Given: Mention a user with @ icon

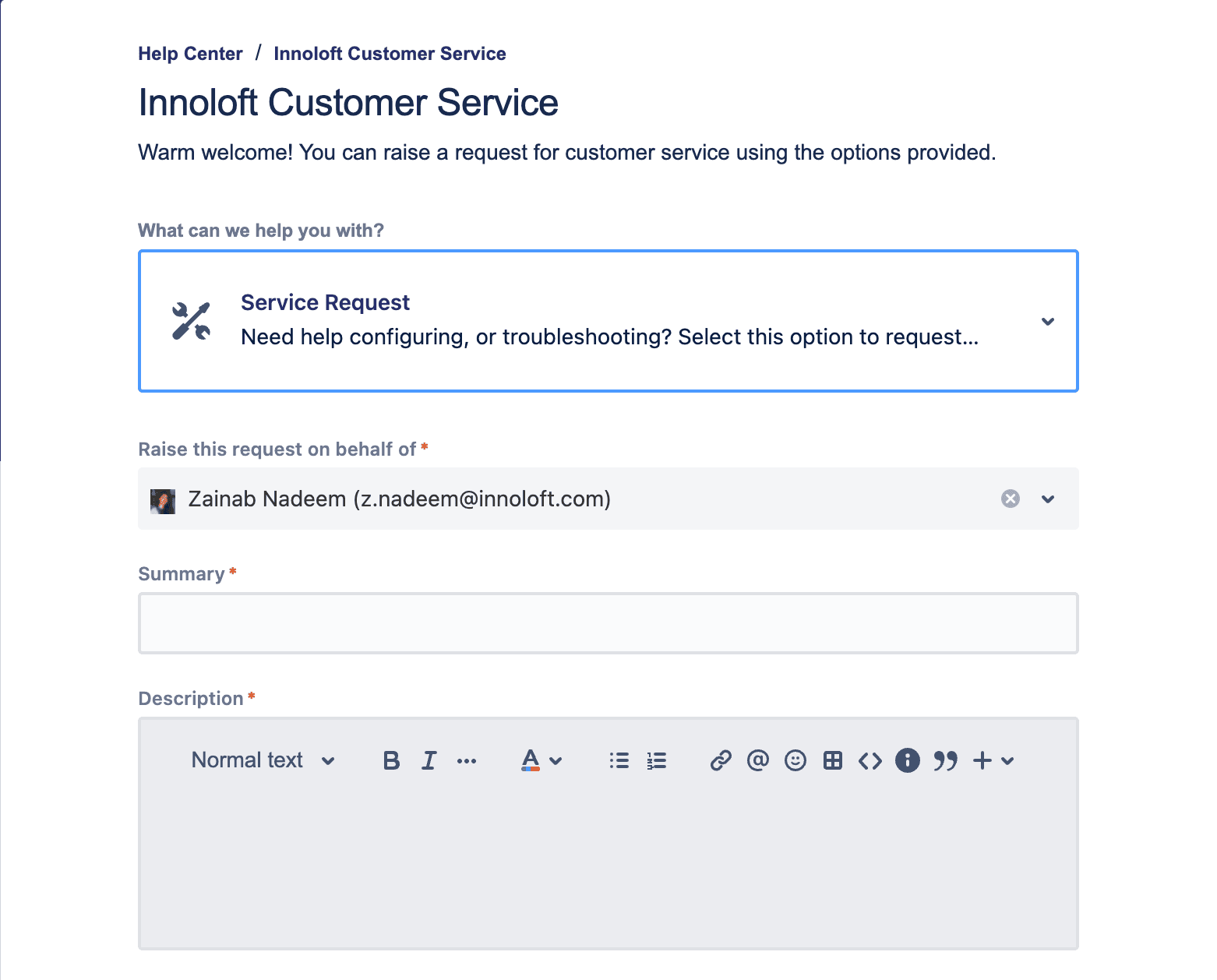Looking at the screenshot, I should [757, 760].
